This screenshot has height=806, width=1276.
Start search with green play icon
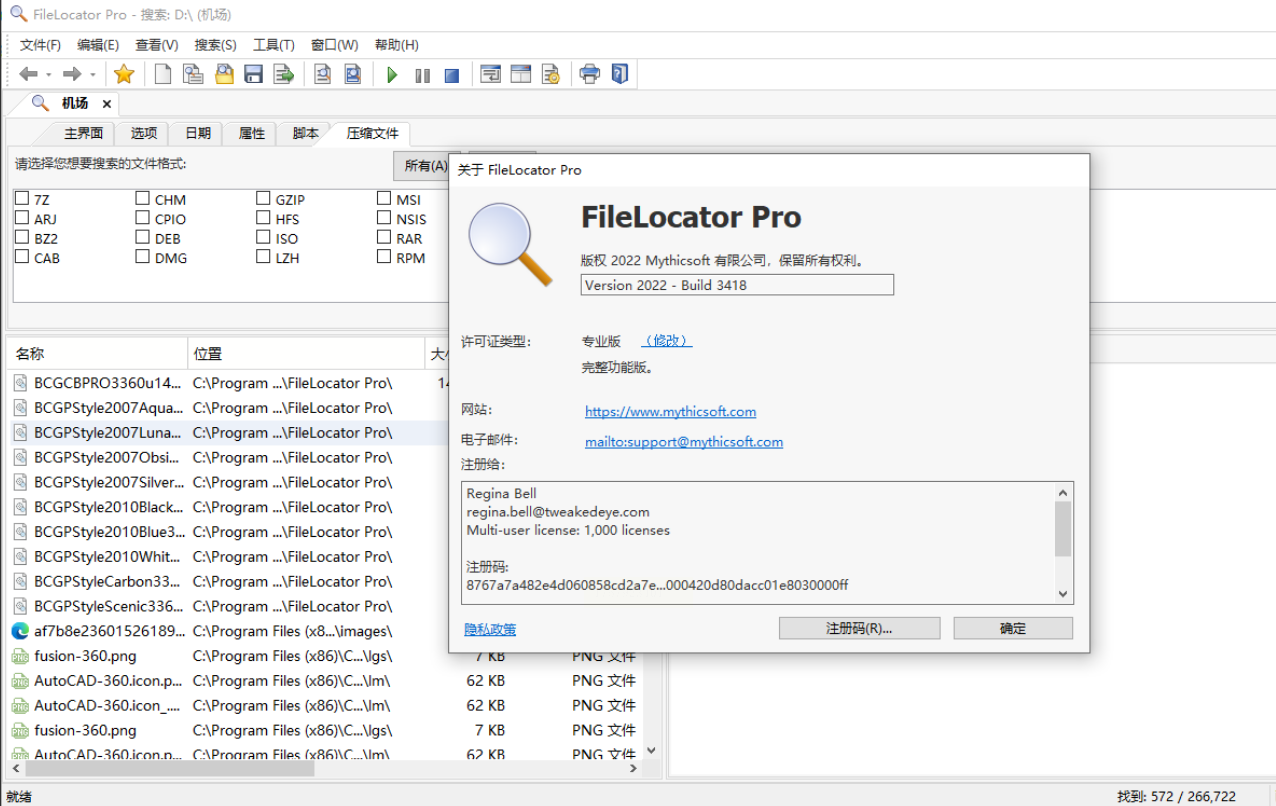392,75
